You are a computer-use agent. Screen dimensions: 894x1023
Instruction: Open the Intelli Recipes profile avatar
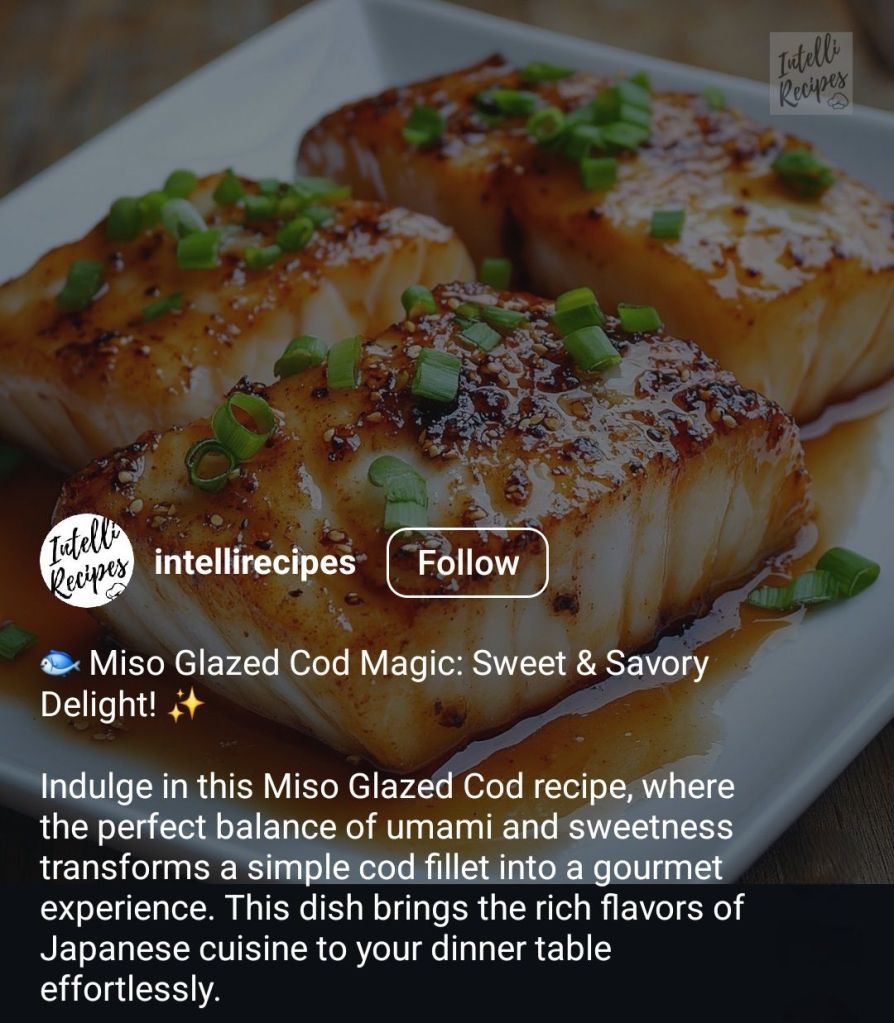(87, 561)
